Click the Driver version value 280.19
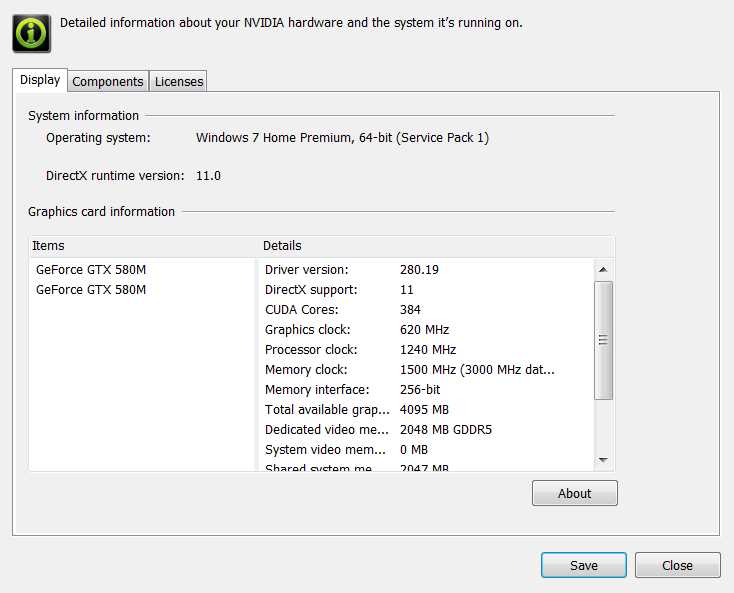Image resolution: width=734 pixels, height=593 pixels. (419, 270)
